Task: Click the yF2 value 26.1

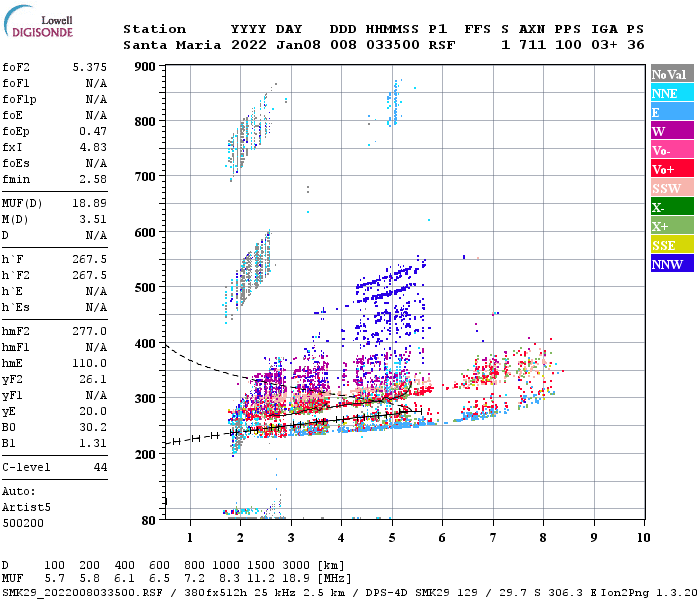Action: (x=93, y=379)
